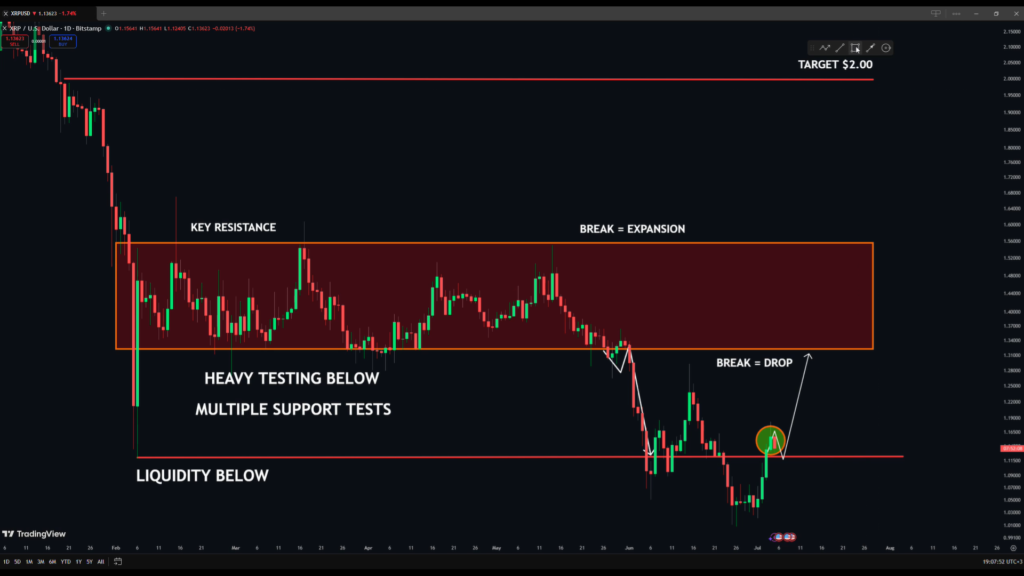1024x576 pixels.
Task: Select the HEAVY TESTING BELOW text label
Action: pyautogui.click(x=291, y=379)
